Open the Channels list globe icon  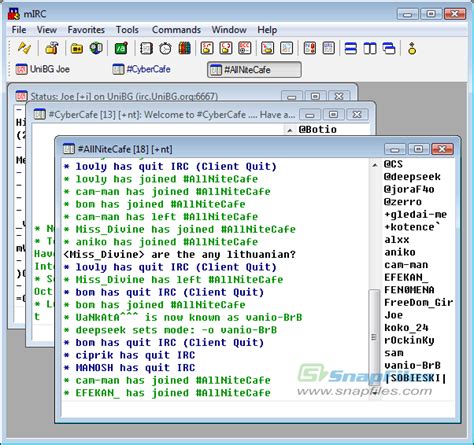click(96, 48)
